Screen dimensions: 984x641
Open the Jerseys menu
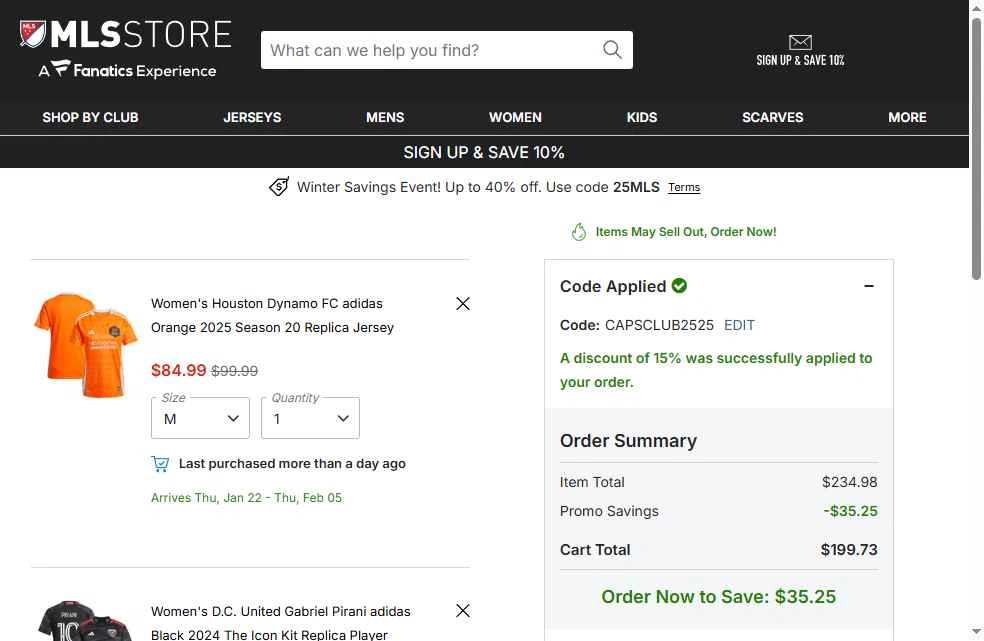pyautogui.click(x=252, y=117)
